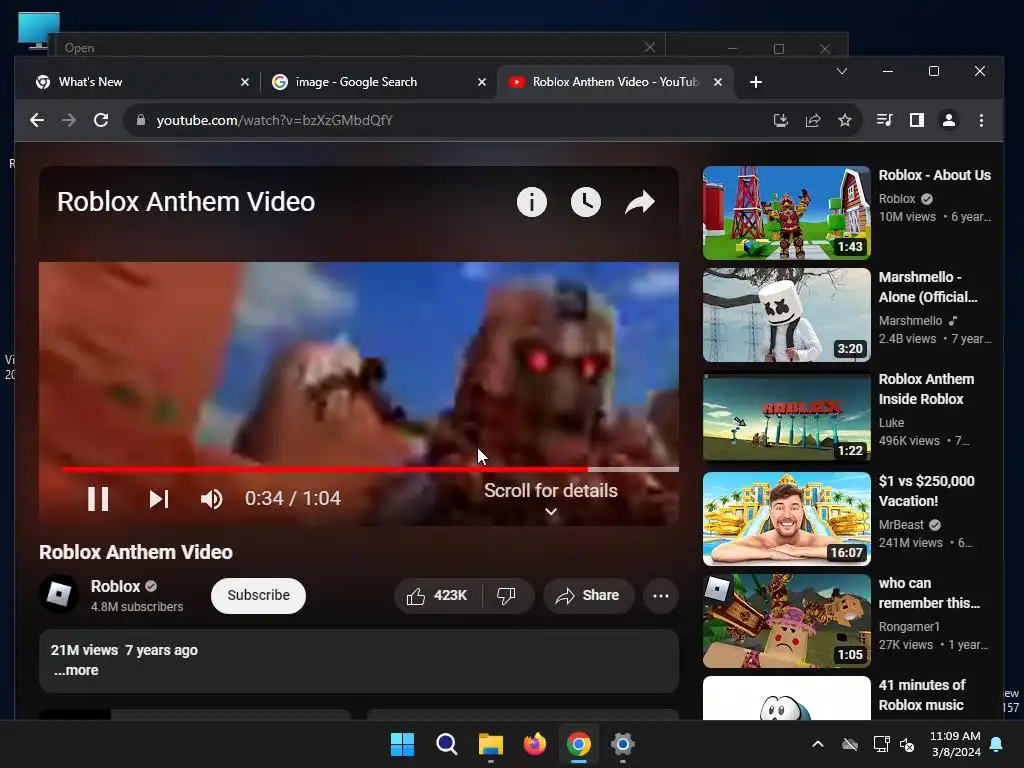
Task: Add video to Watch Later clock icon
Action: (586, 202)
